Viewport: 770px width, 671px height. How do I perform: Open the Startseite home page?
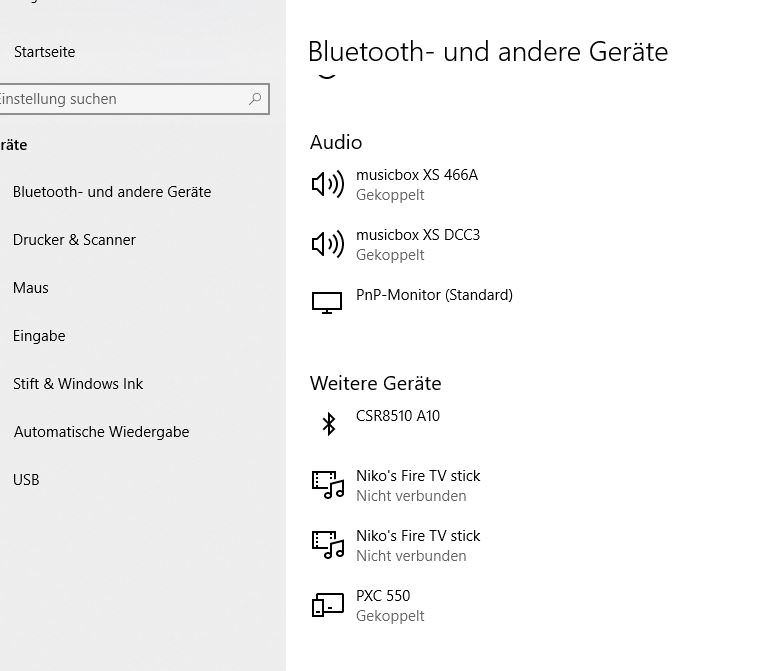[45, 52]
